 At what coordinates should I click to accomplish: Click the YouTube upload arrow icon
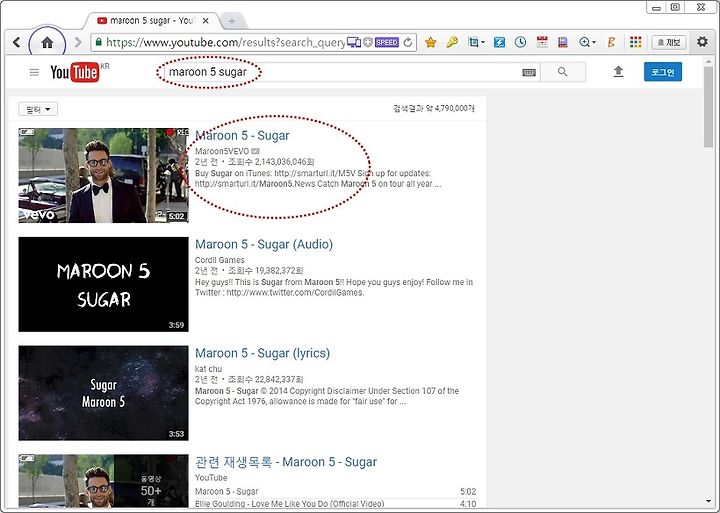[619, 72]
